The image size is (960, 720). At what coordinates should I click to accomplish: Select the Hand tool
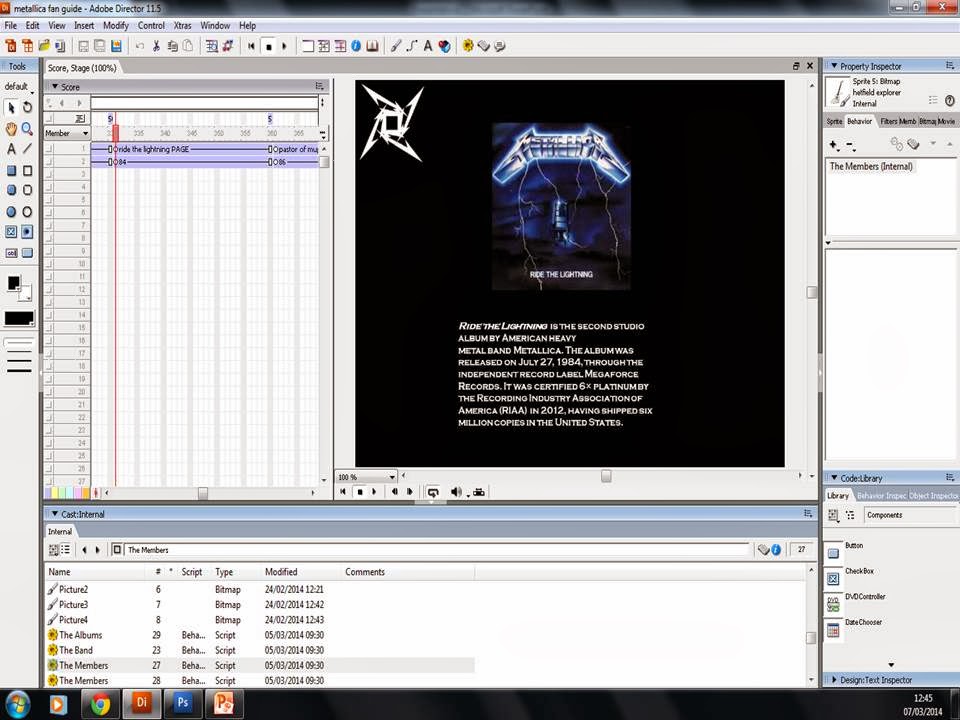pos(11,129)
